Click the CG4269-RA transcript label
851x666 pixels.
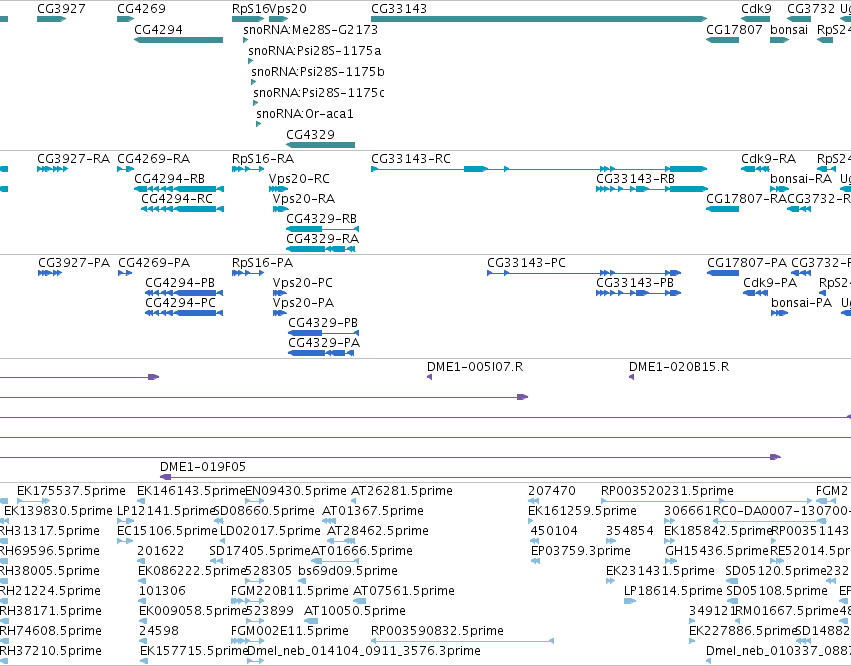pyautogui.click(x=154, y=158)
